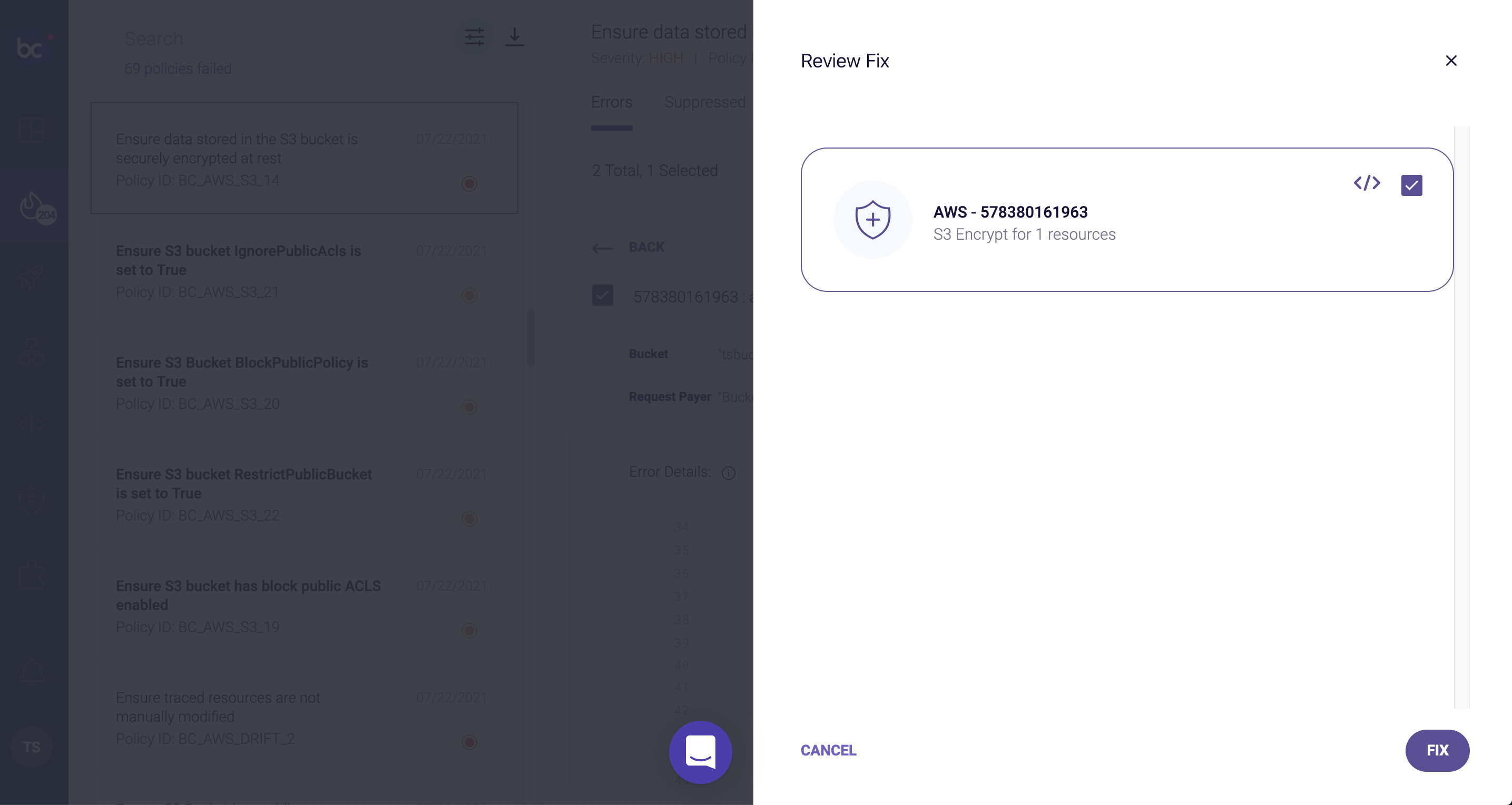
Task: Open the code brackets icon in sidebar
Action: [x=31, y=425]
